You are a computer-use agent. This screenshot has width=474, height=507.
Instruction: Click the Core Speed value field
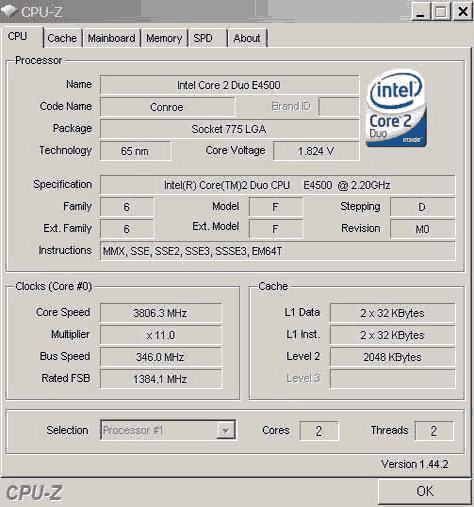(161, 313)
